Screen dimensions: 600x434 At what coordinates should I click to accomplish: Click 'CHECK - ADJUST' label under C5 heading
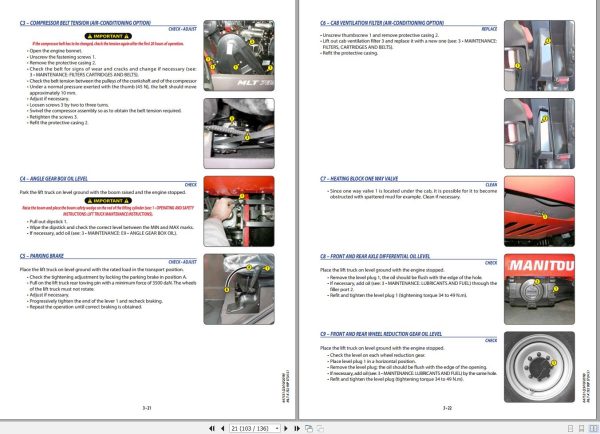click(183, 262)
